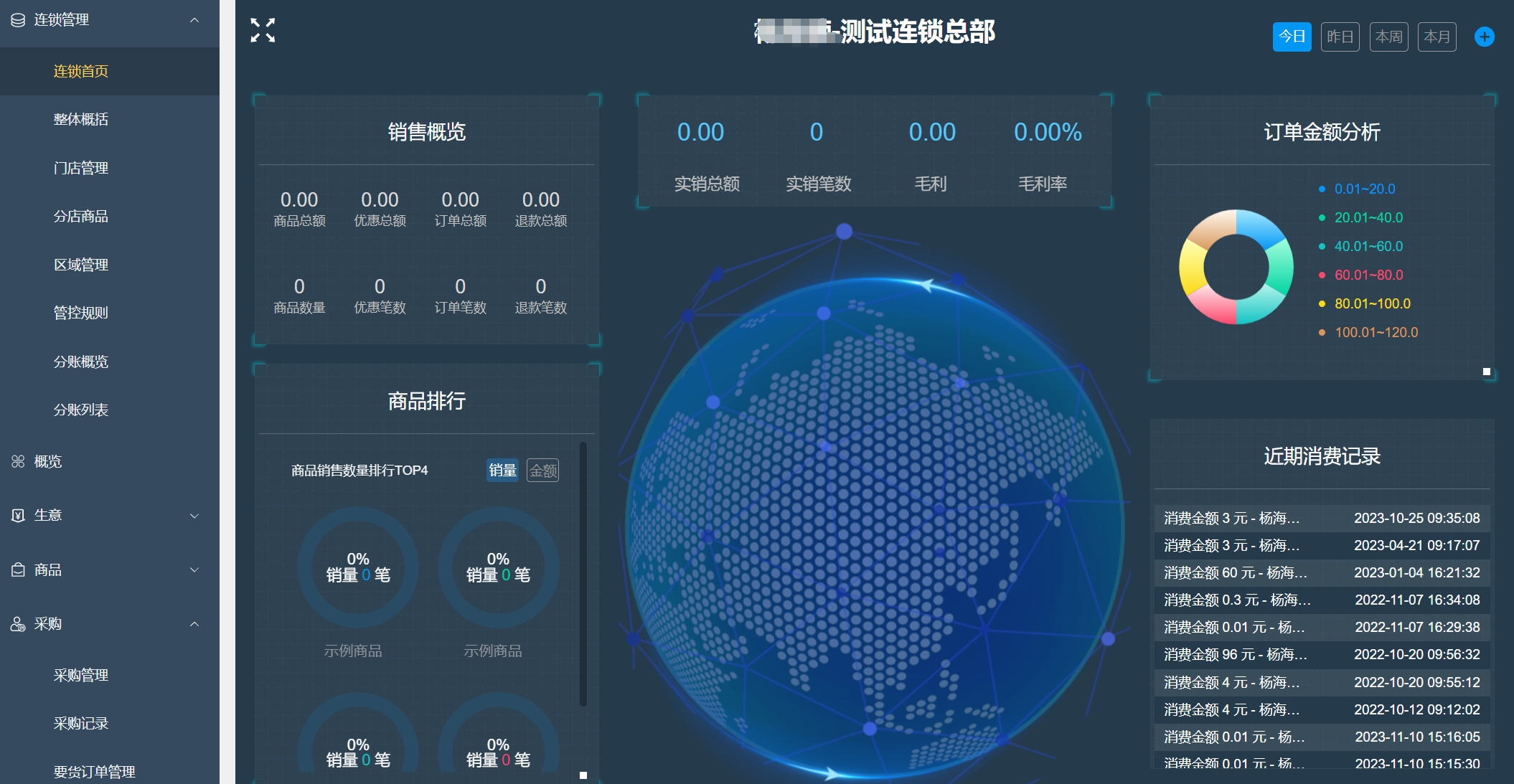Expand the 商品 menu chevron

(x=194, y=570)
